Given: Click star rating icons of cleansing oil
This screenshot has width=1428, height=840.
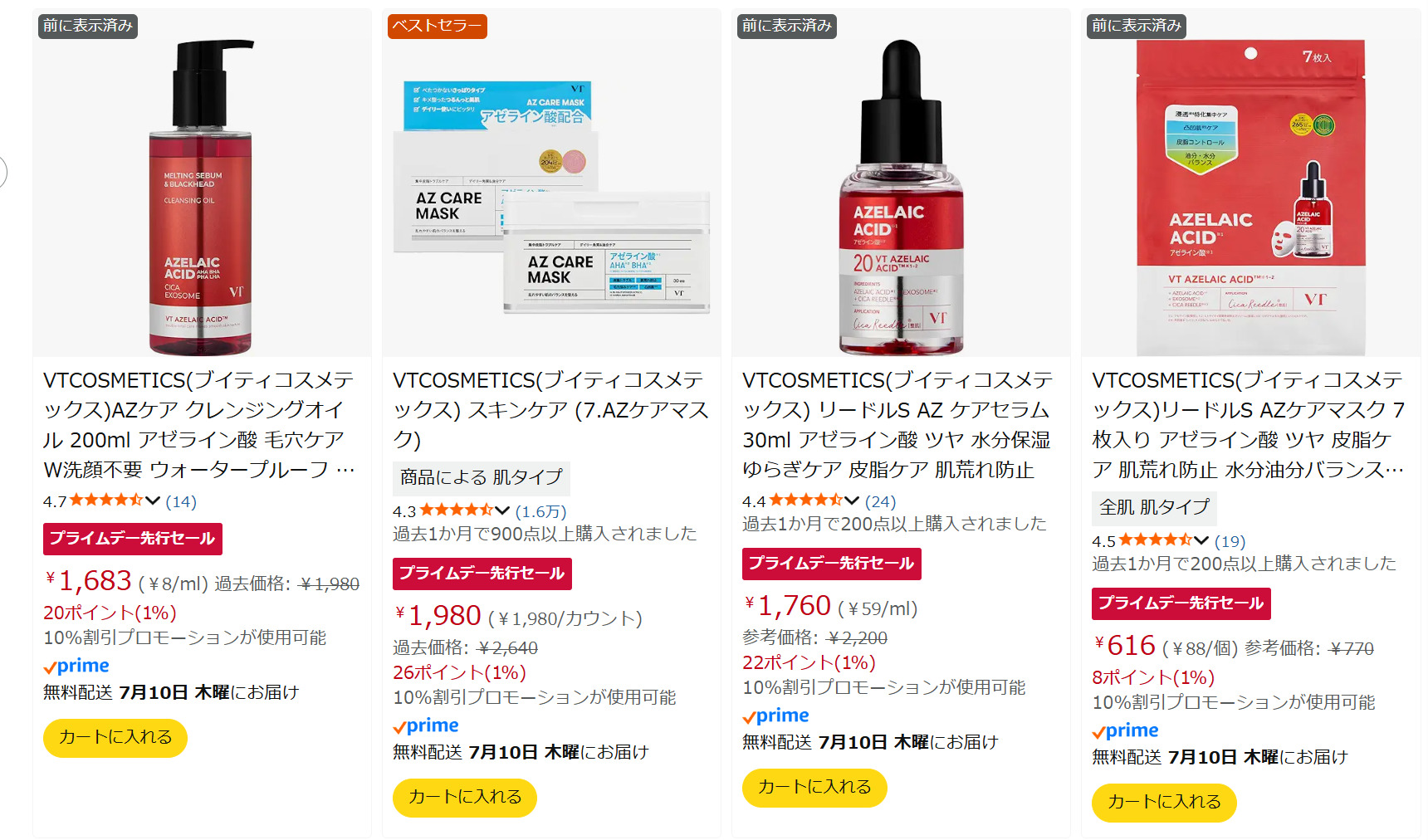Looking at the screenshot, I should pyautogui.click(x=106, y=501).
